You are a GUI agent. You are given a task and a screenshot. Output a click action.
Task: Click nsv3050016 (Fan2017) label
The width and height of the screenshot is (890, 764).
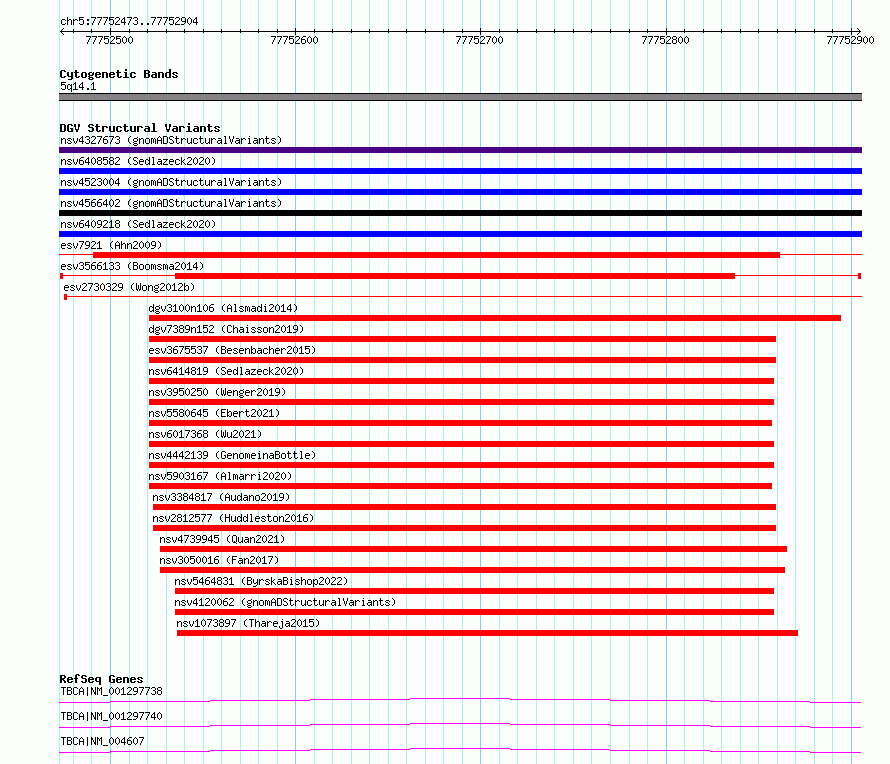coord(219,560)
